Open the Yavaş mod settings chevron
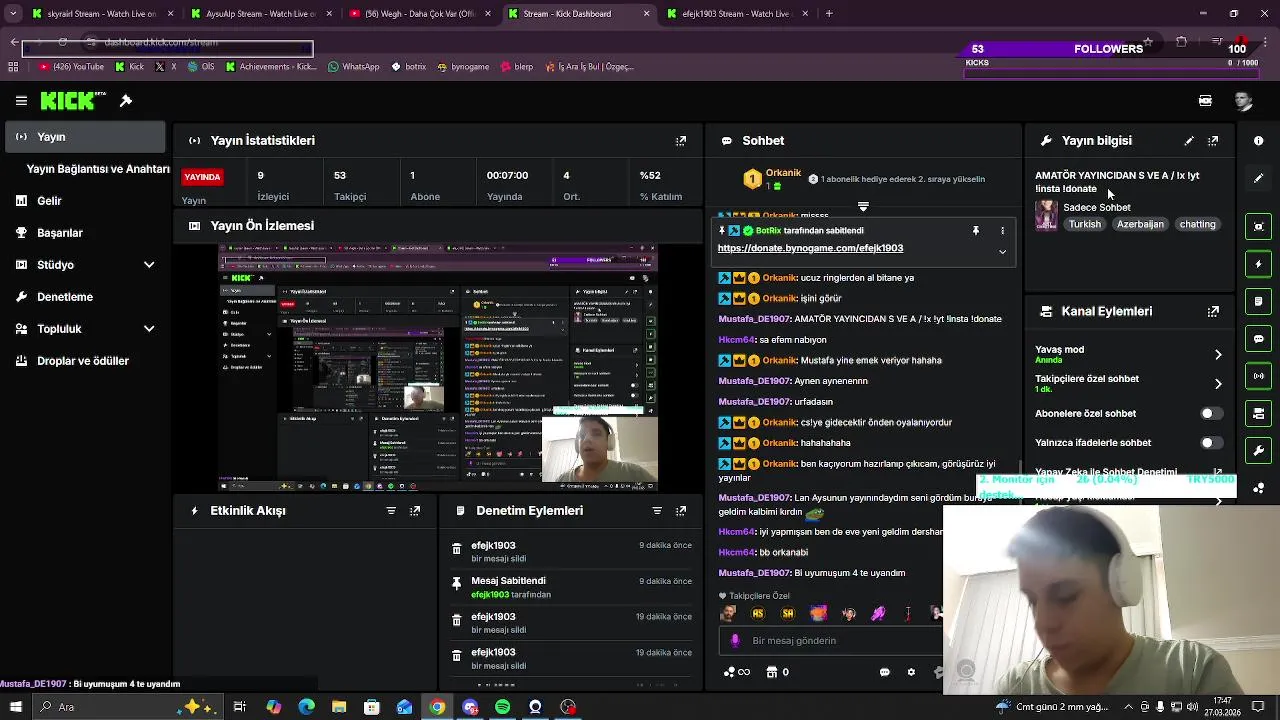 tap(1218, 355)
